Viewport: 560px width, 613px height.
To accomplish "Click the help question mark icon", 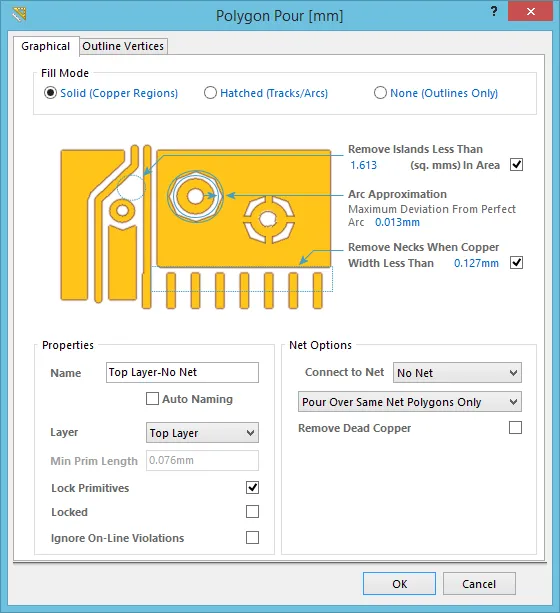I will pos(494,11).
